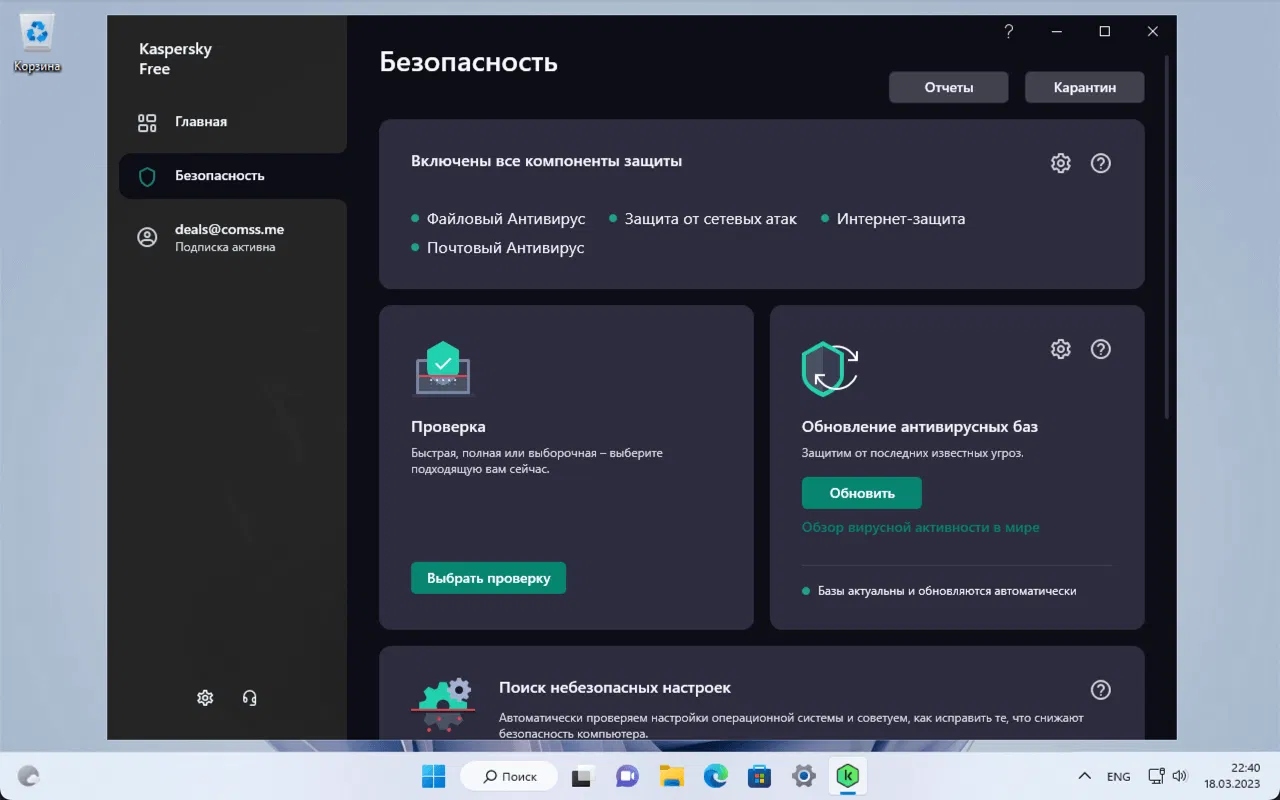Viewport: 1280px width, 800px height.
Task: Open Task View on taskbar
Action: coord(582,776)
